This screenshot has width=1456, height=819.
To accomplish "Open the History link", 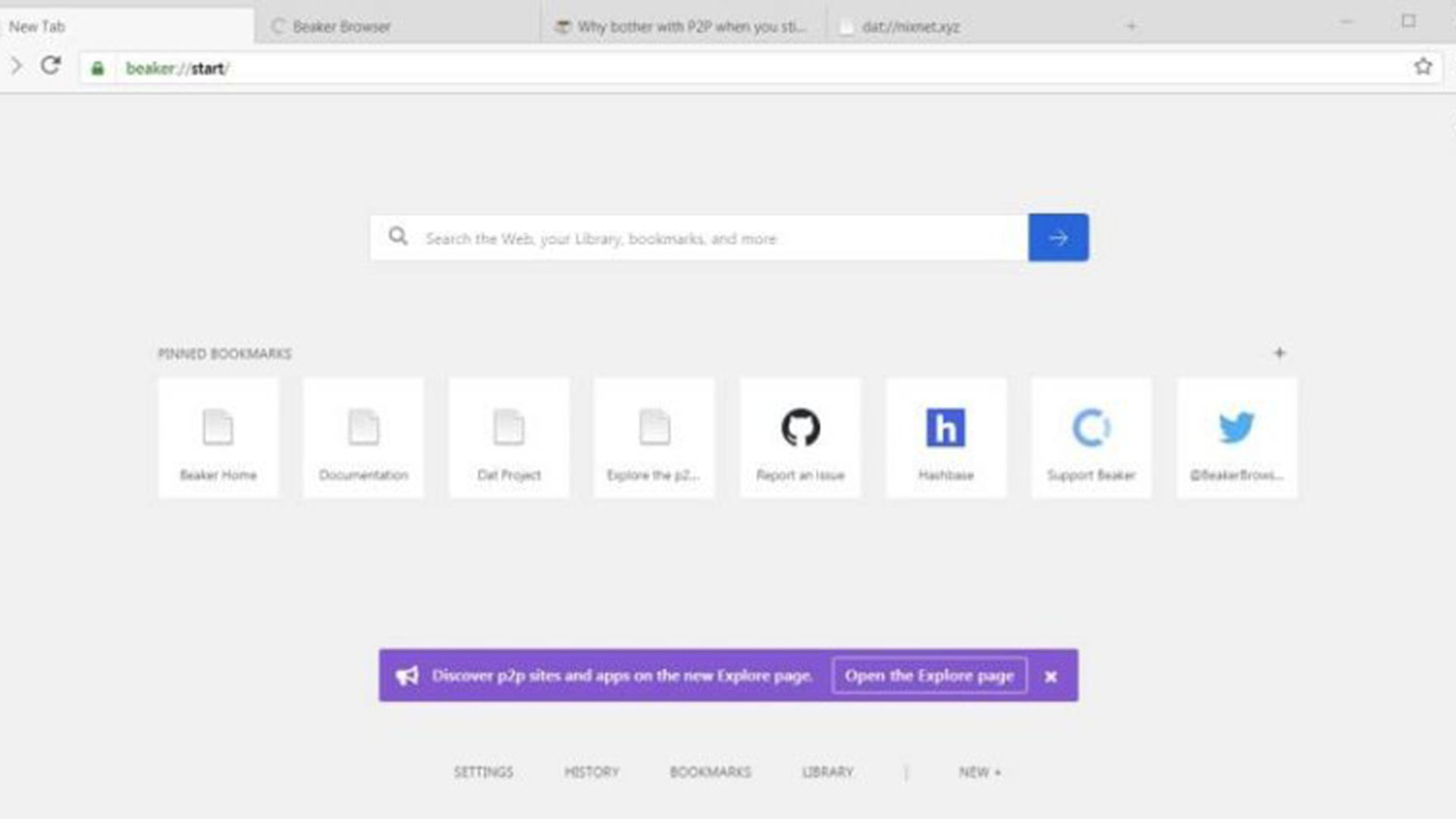I will coord(591,772).
